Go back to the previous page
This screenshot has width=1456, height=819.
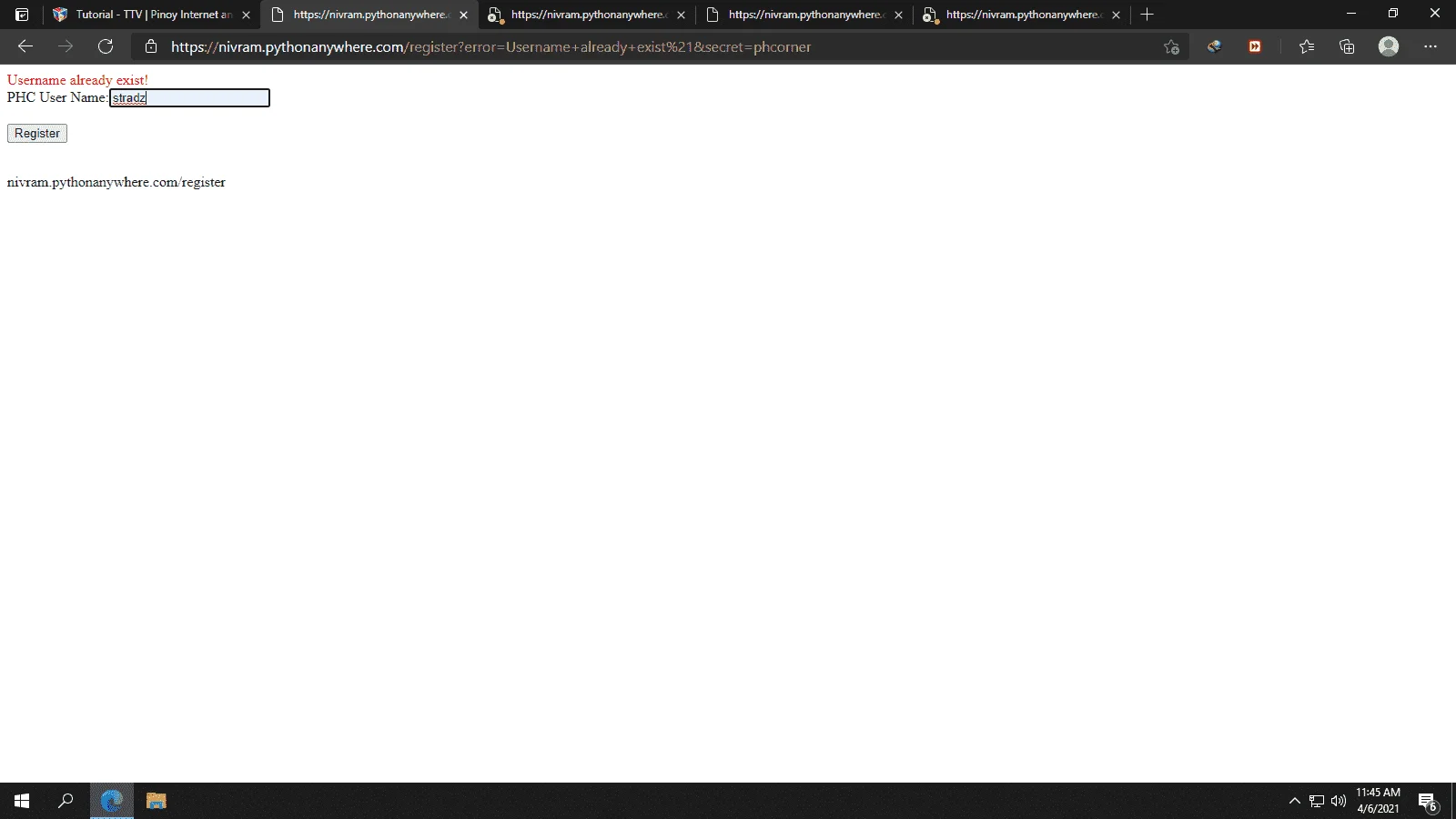(25, 46)
